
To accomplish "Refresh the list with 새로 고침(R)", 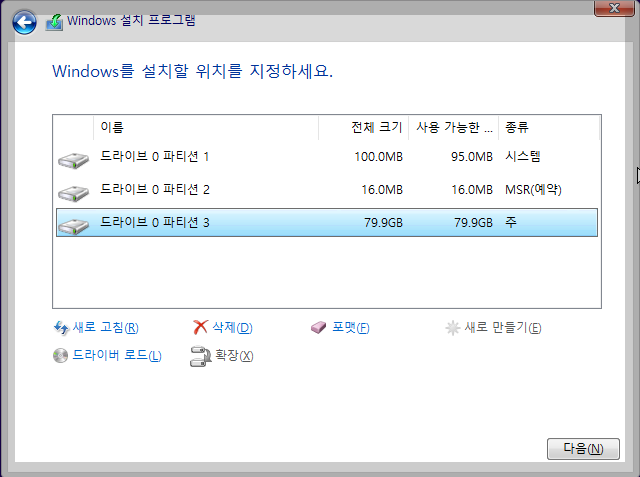I will [x=106, y=328].
